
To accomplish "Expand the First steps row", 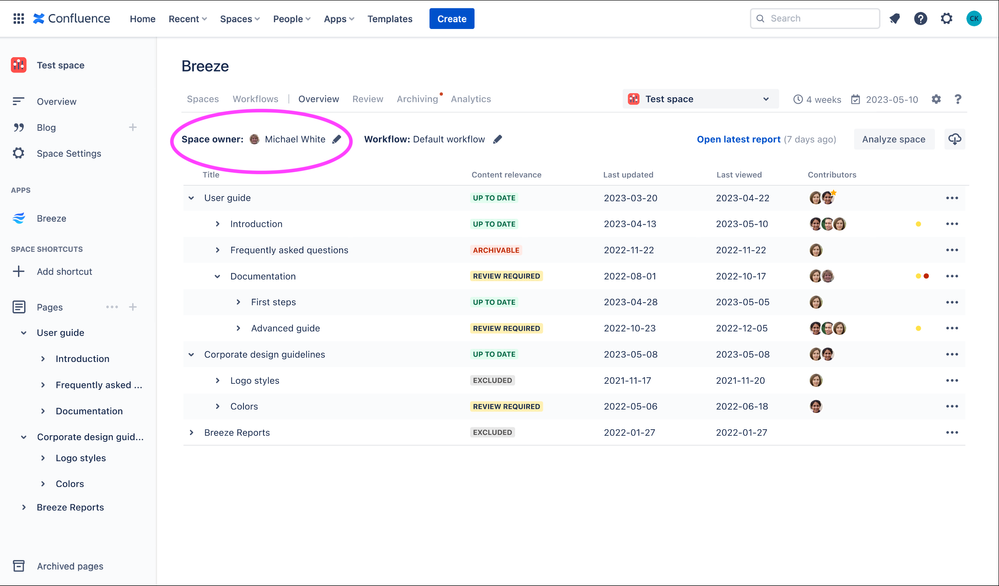I will pyautogui.click(x=238, y=303).
